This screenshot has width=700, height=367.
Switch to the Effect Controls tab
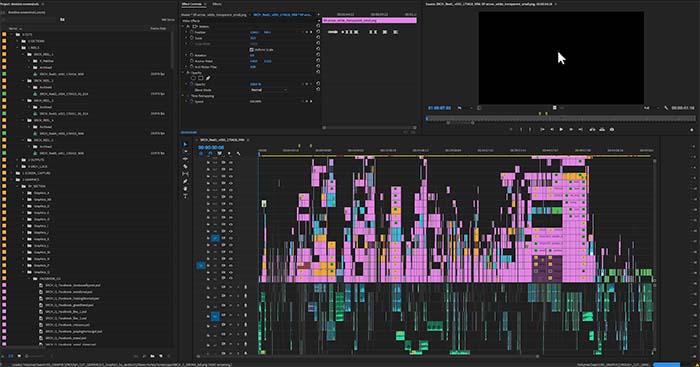(192, 4)
